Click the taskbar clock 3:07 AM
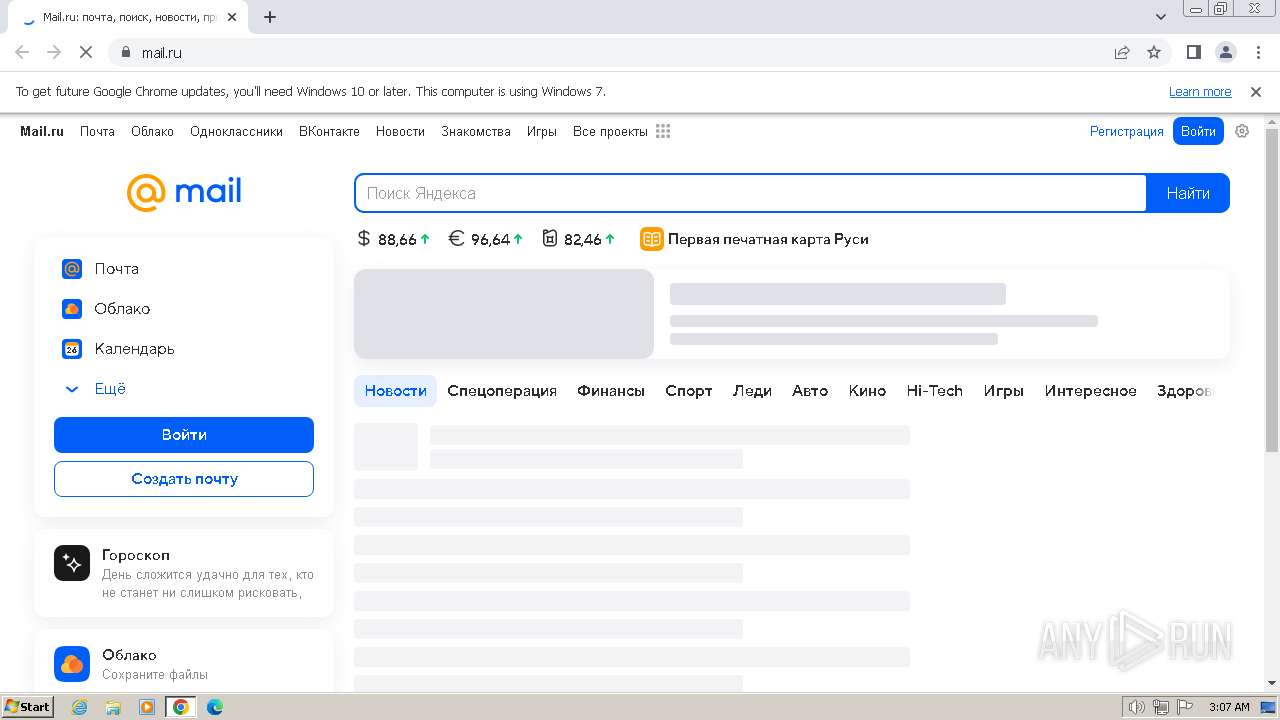 [1229, 707]
